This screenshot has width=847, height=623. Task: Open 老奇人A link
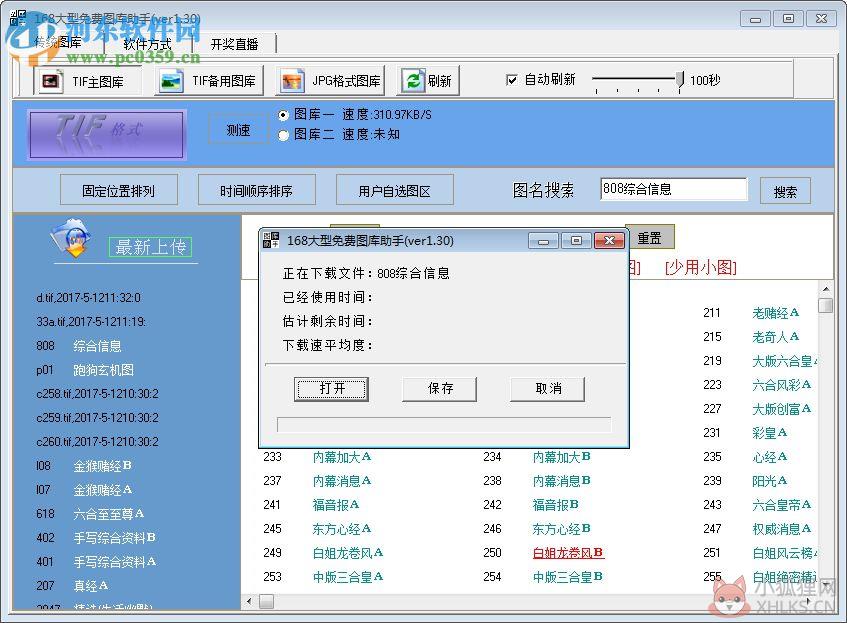point(776,337)
